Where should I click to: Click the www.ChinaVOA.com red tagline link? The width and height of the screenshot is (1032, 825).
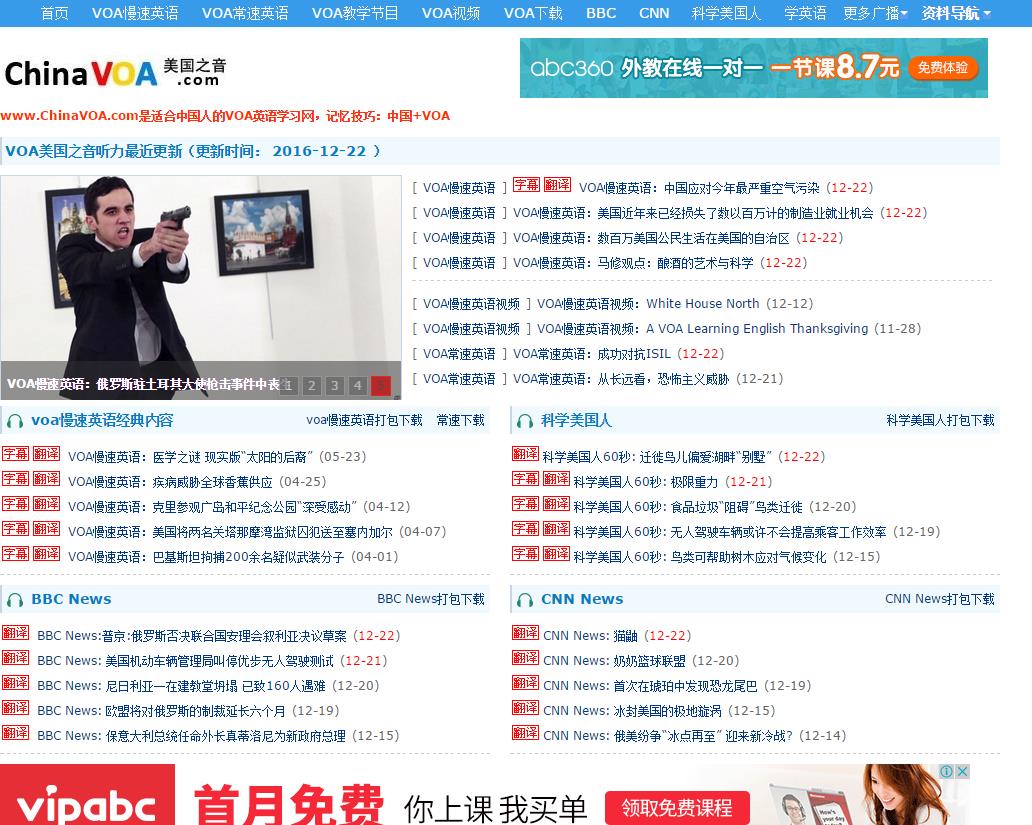click(x=225, y=116)
